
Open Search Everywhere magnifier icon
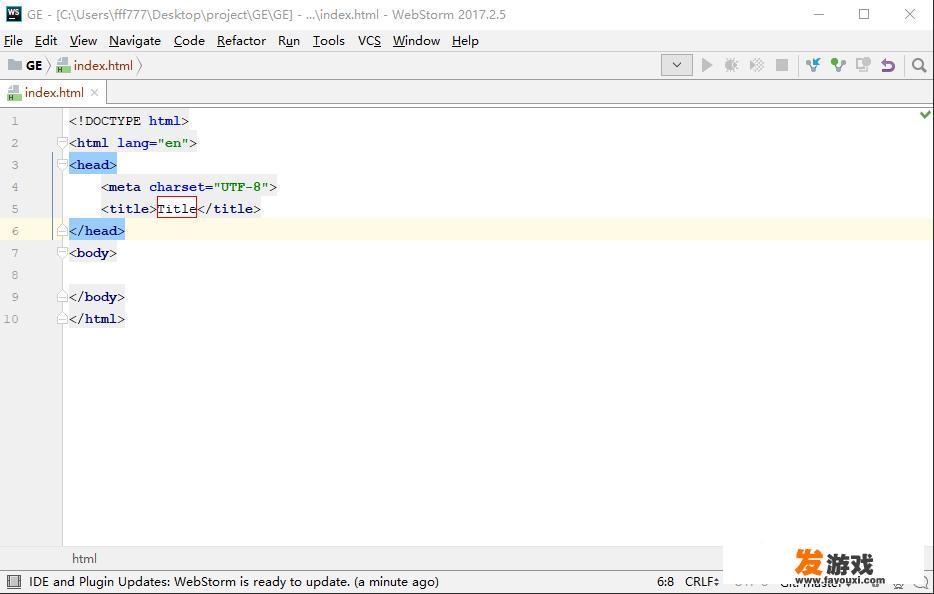tap(919, 65)
